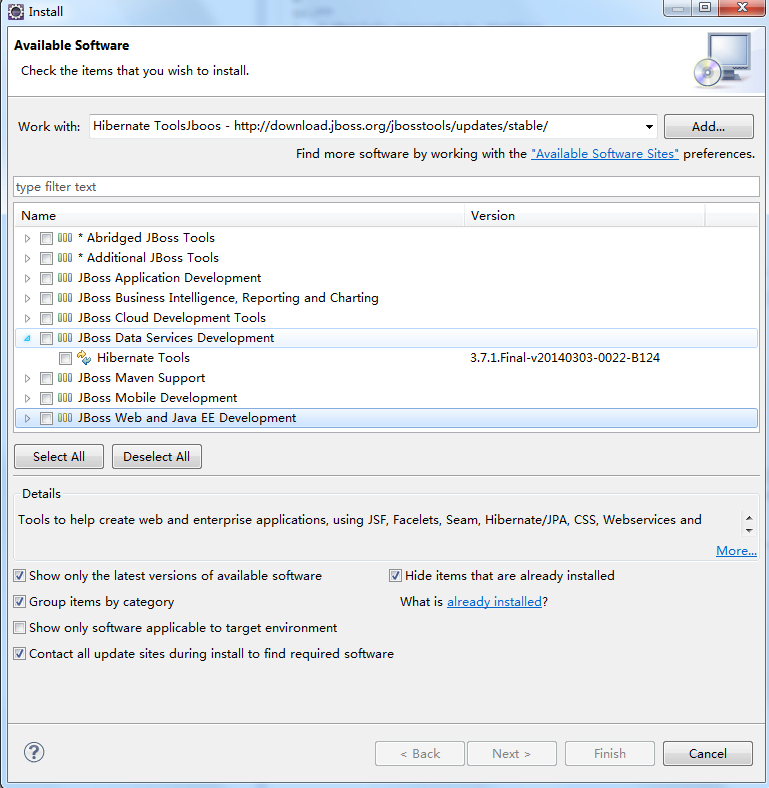
Task: Check the Hibernate Tools checkbox
Action: click(x=65, y=358)
